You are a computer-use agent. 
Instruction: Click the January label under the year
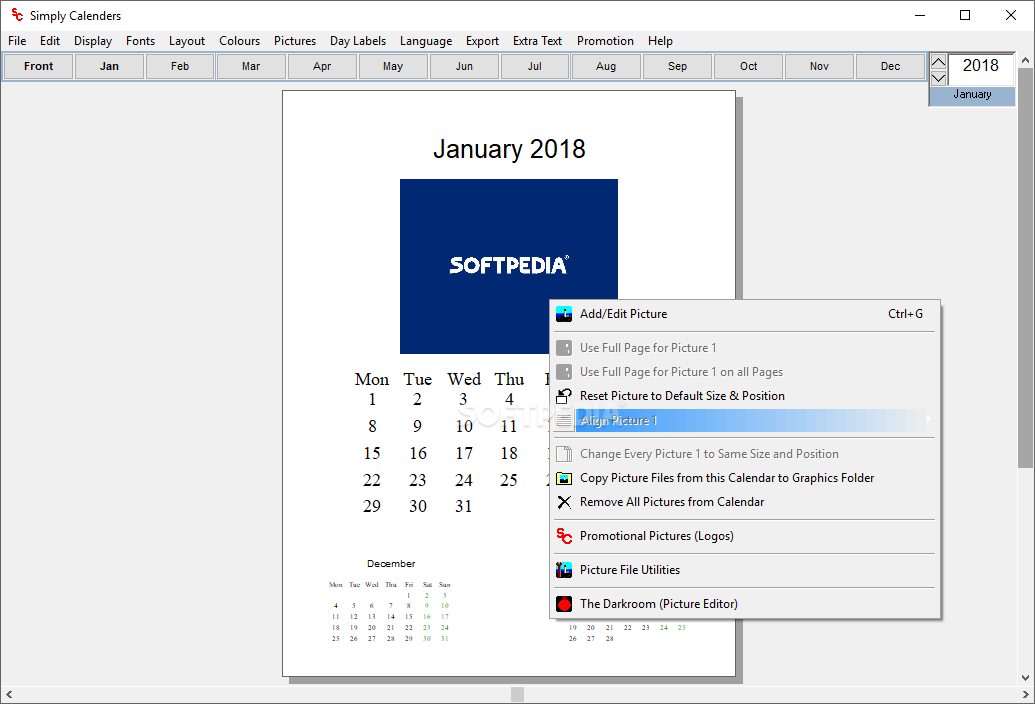972,94
